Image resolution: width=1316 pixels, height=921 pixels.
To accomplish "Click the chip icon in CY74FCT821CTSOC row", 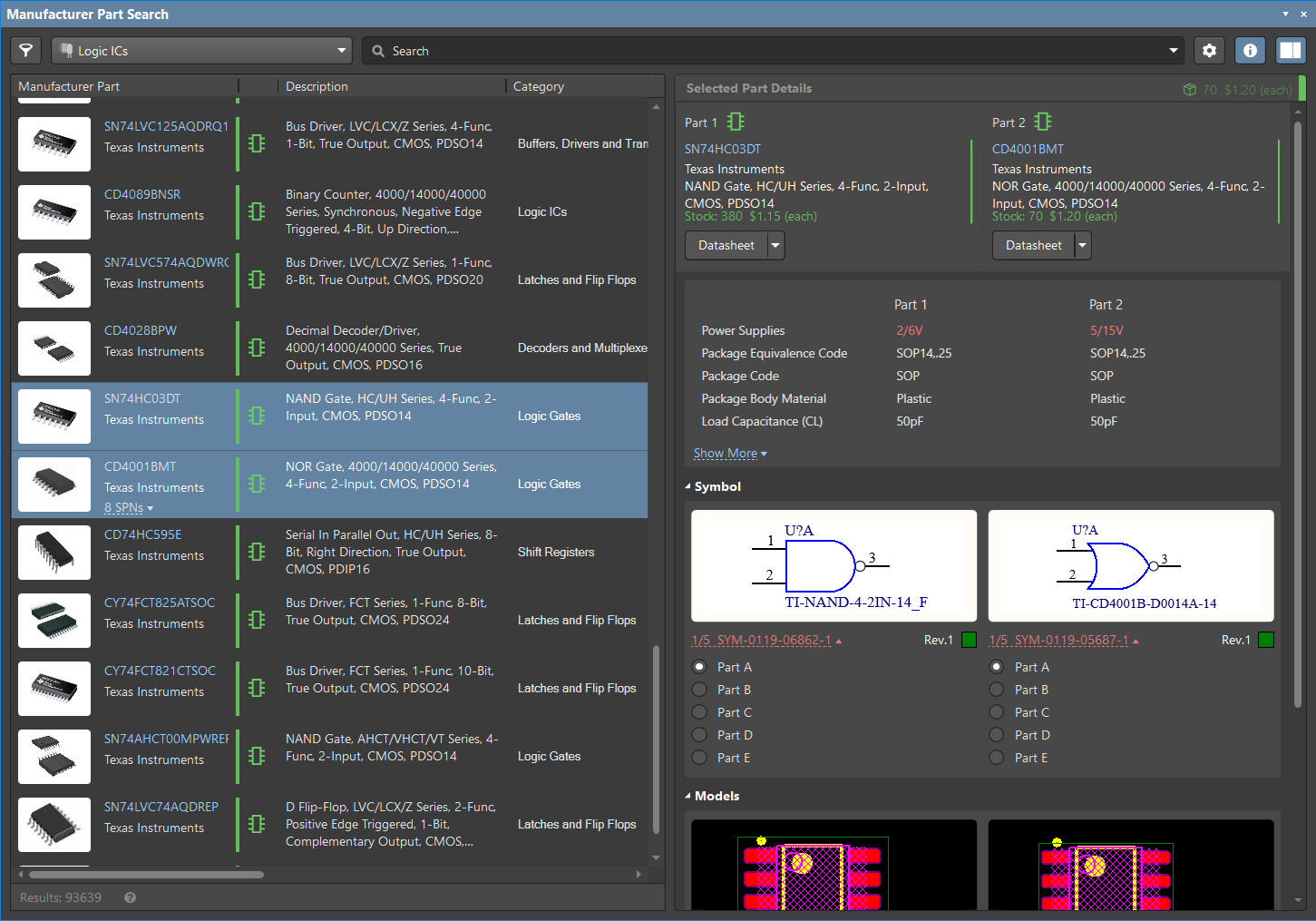I will click(x=257, y=688).
